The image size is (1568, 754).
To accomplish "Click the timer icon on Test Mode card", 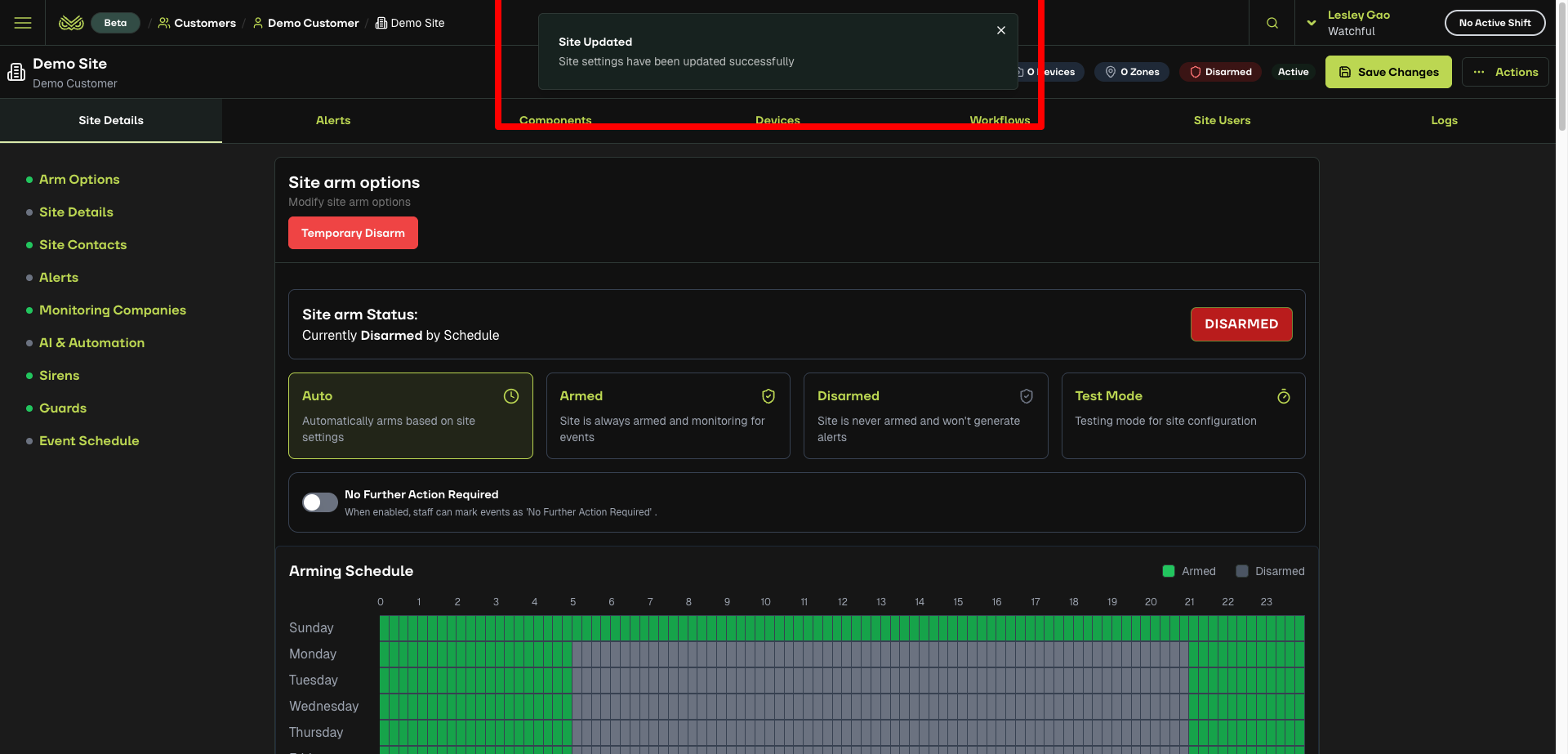I will click(1284, 396).
